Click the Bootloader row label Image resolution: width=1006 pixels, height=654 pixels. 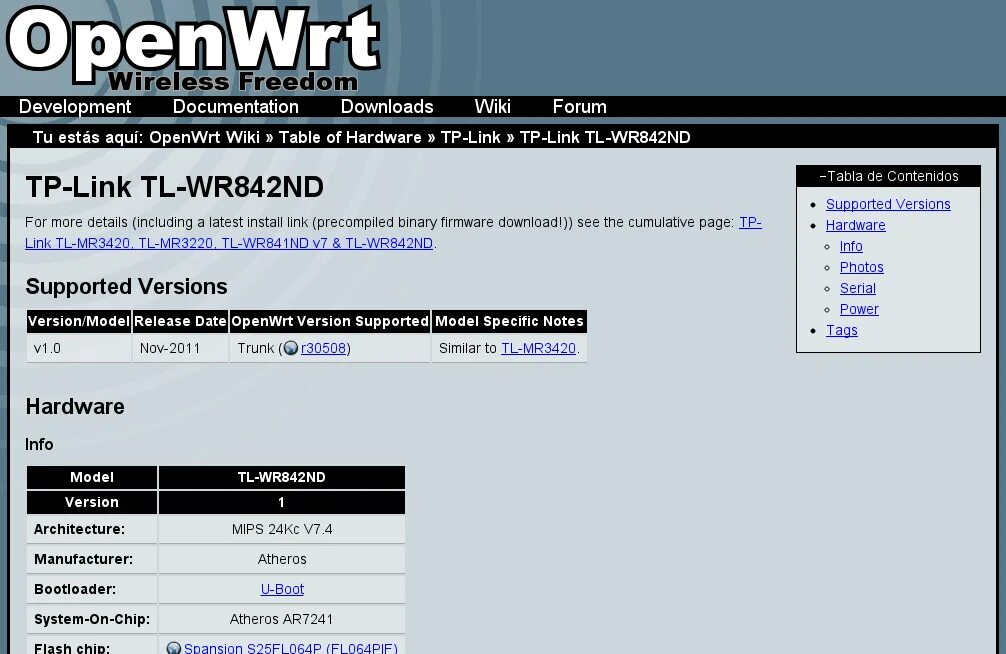pos(75,589)
